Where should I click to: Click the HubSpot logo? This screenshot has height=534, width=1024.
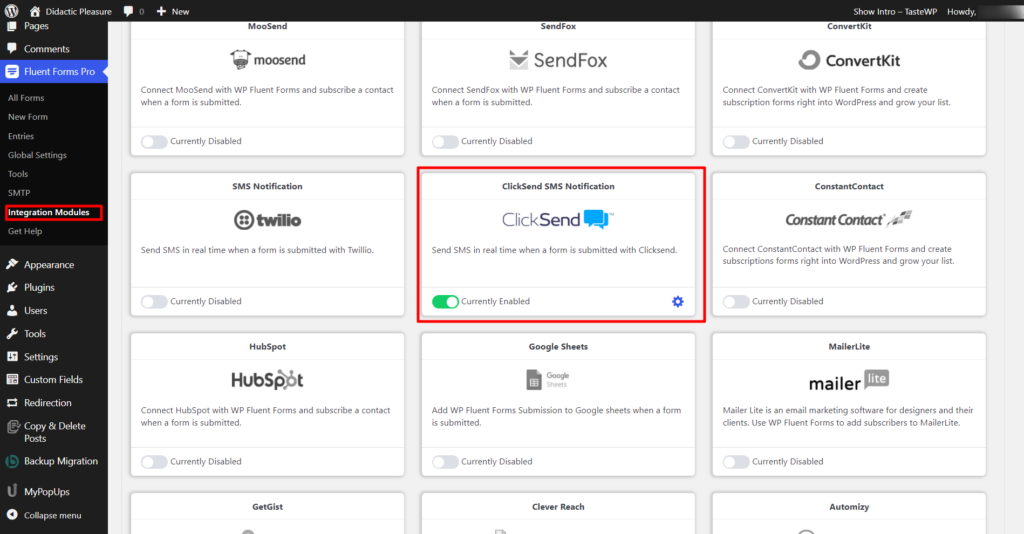pos(267,380)
